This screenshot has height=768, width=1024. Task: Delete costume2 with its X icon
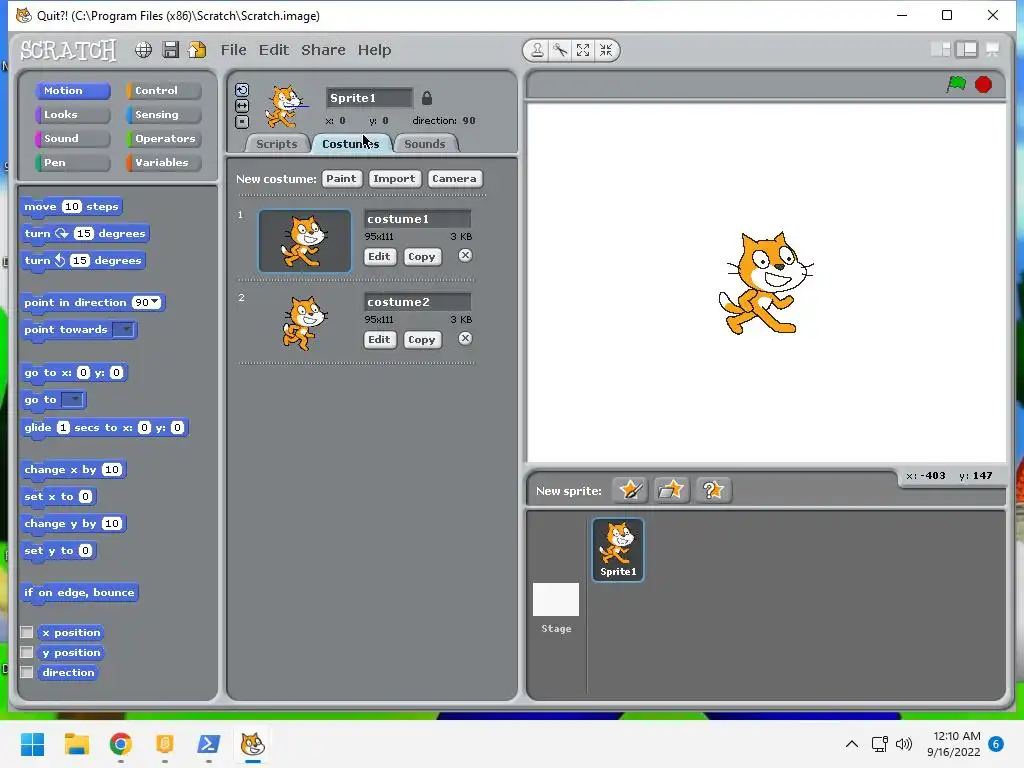[x=465, y=338]
